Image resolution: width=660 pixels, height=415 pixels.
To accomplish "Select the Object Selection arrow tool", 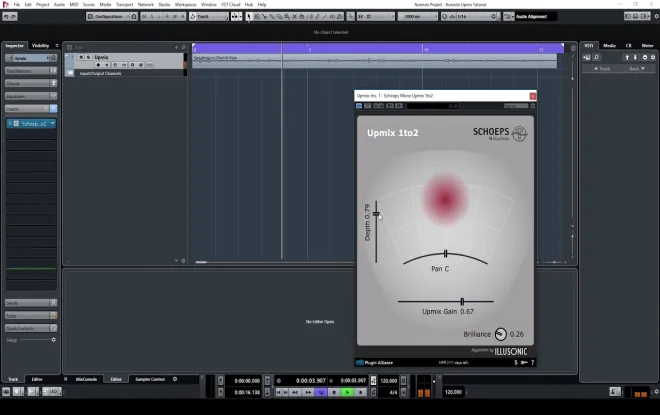I will 249,16.
